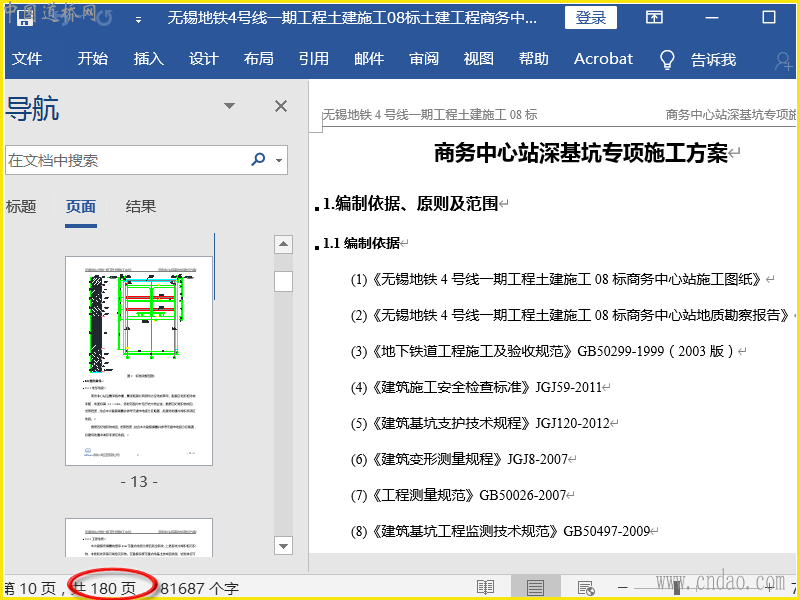The height and width of the screenshot is (600, 800).
Task: Open the 布局 ribbon tab
Action: (259, 59)
